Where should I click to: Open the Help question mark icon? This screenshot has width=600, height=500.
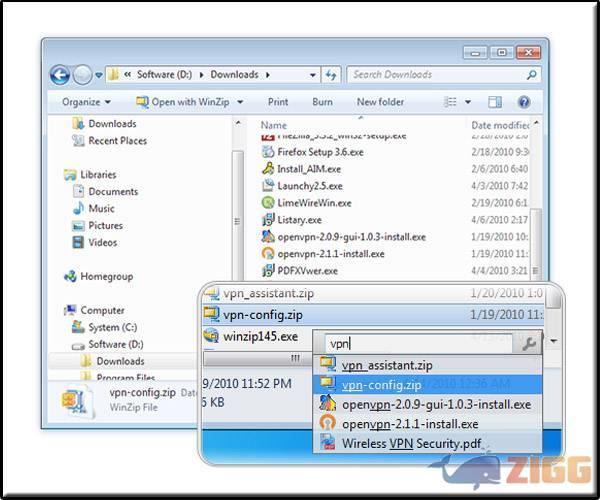[x=523, y=102]
